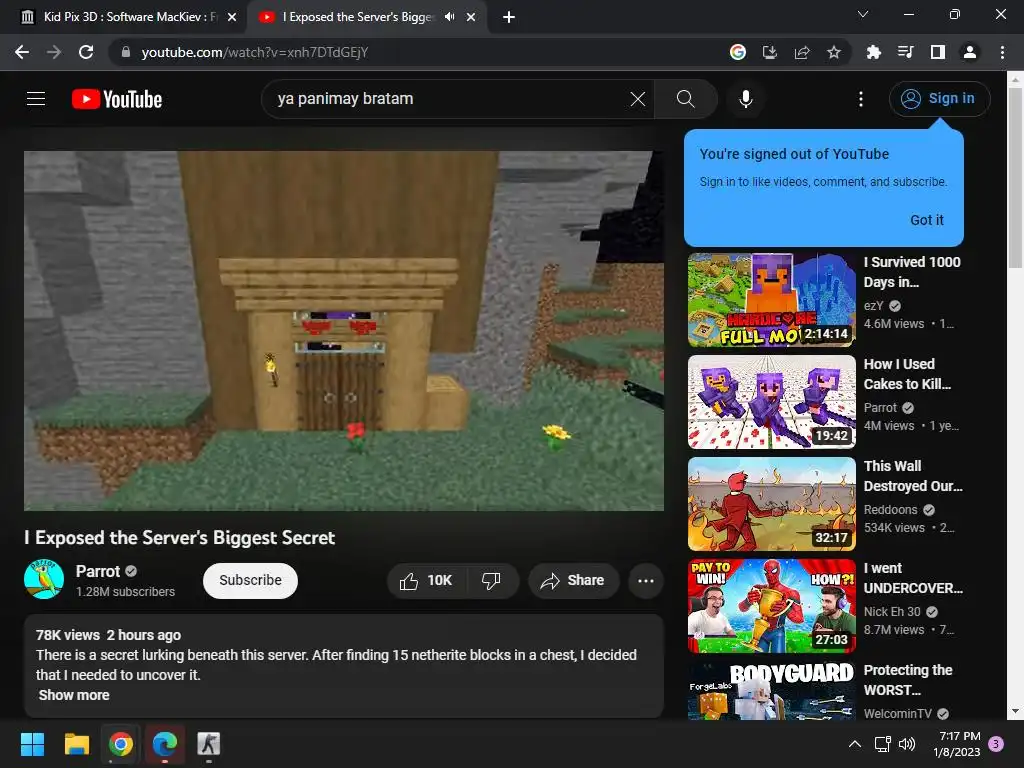This screenshot has width=1024, height=768.
Task: Bookmark this page with star icon
Action: [x=833, y=52]
